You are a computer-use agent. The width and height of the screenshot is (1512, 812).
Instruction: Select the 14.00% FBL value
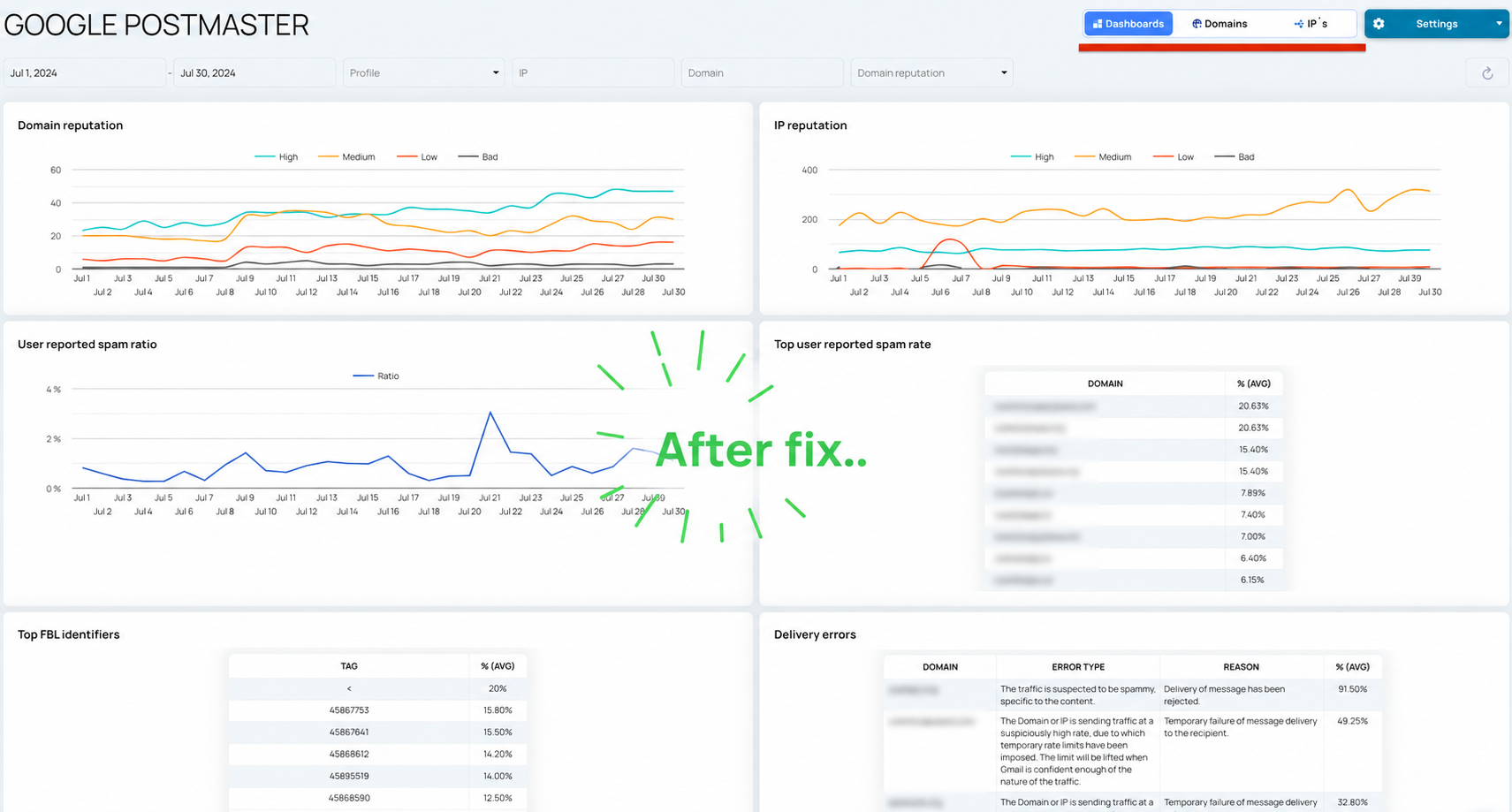coord(498,776)
